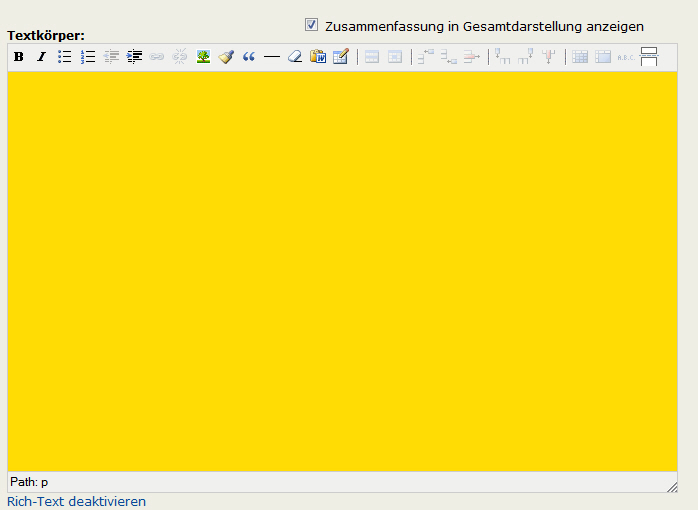
Task: Click the indent button
Action: coord(134,57)
